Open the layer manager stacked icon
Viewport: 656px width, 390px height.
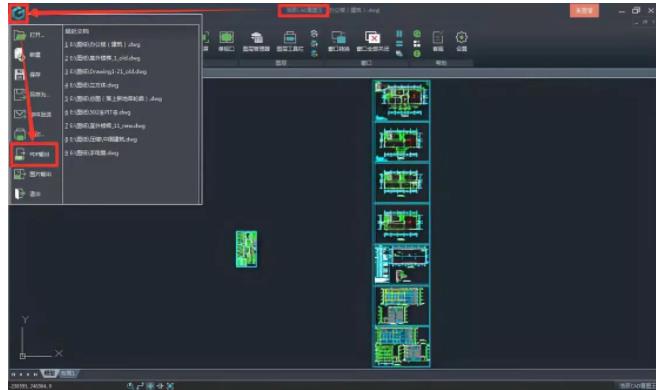pyautogui.click(x=256, y=41)
